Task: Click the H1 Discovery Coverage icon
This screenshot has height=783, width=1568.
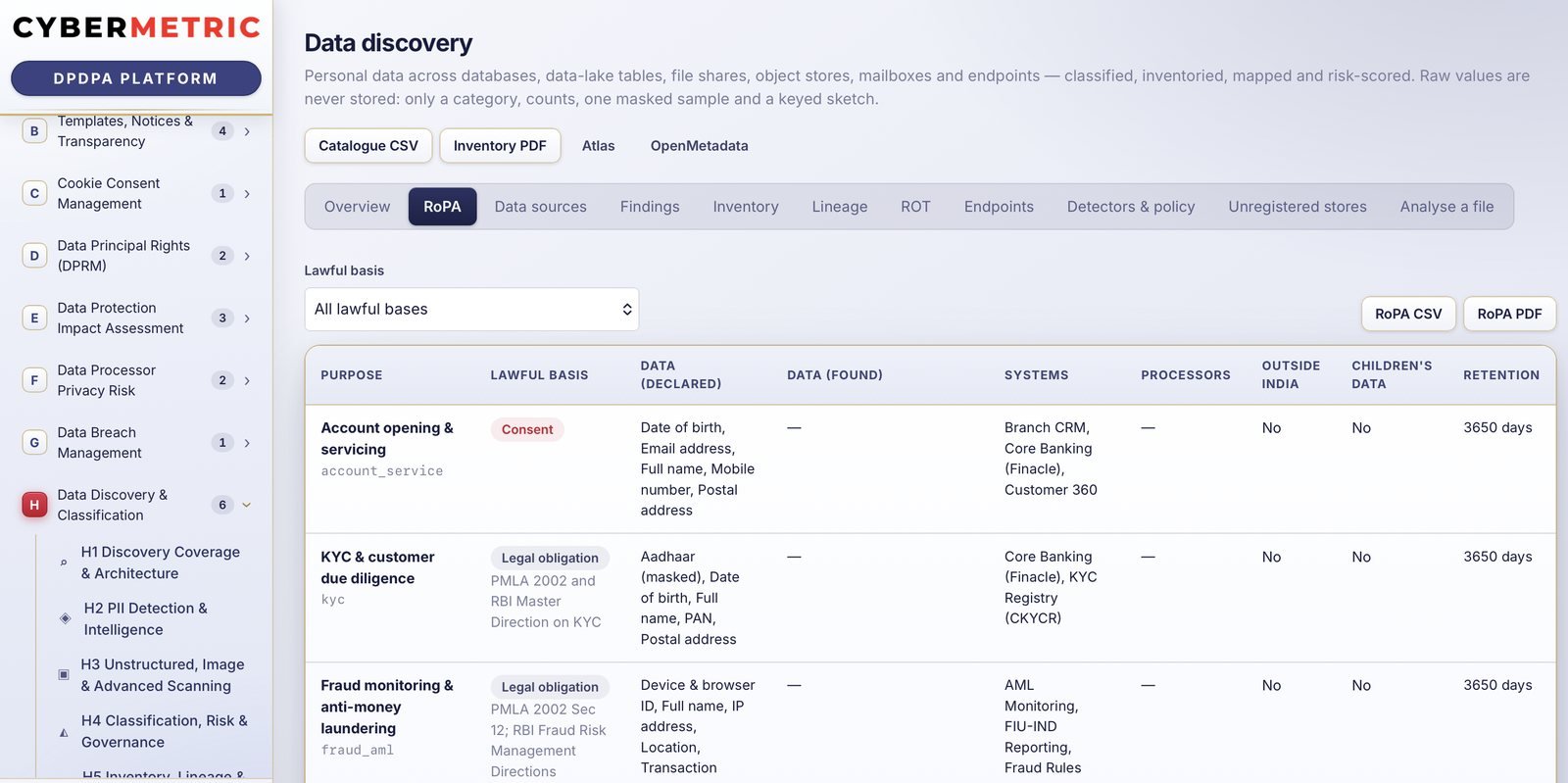Action: tap(64, 563)
